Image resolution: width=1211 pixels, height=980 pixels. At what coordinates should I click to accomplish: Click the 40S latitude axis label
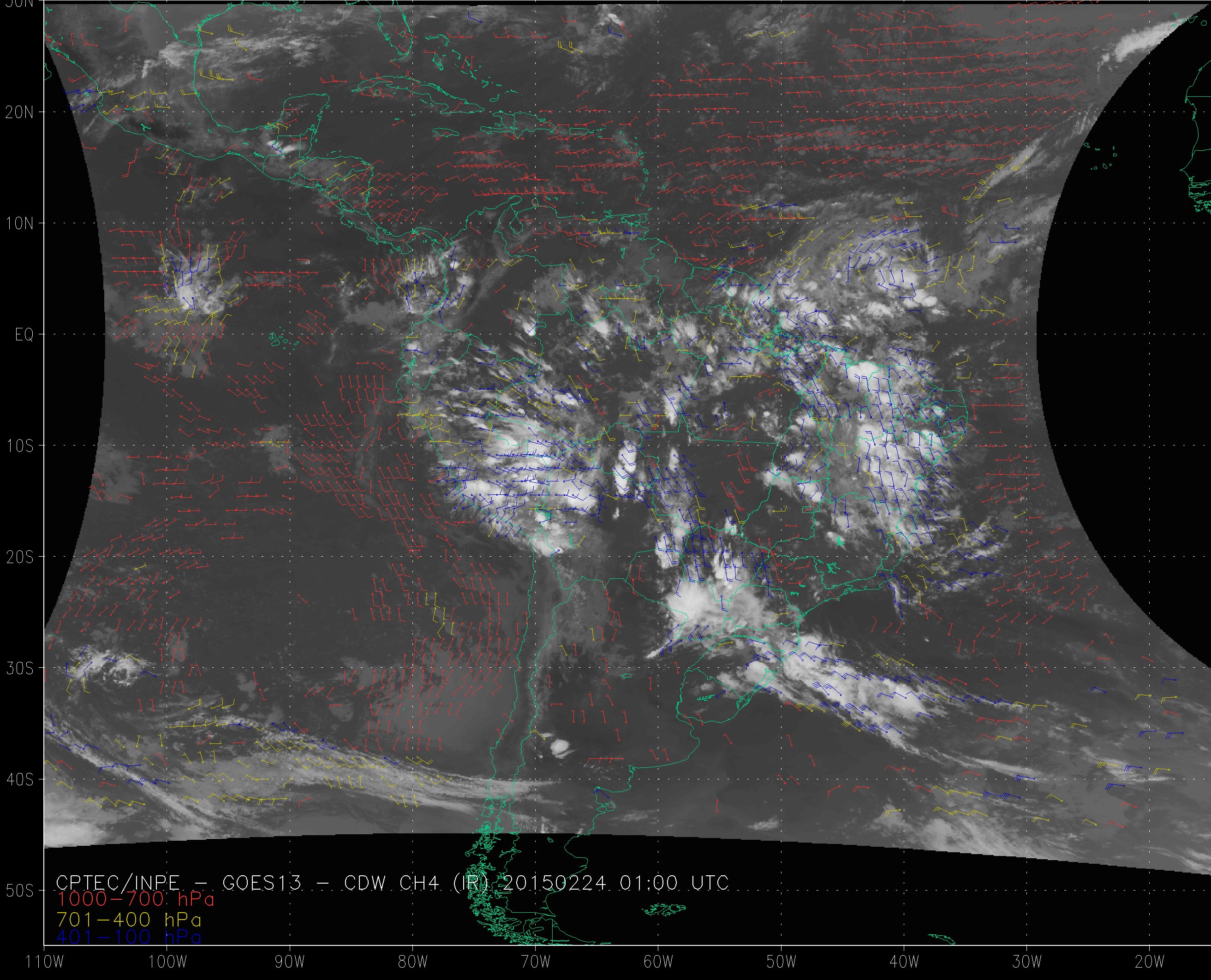coord(20,779)
